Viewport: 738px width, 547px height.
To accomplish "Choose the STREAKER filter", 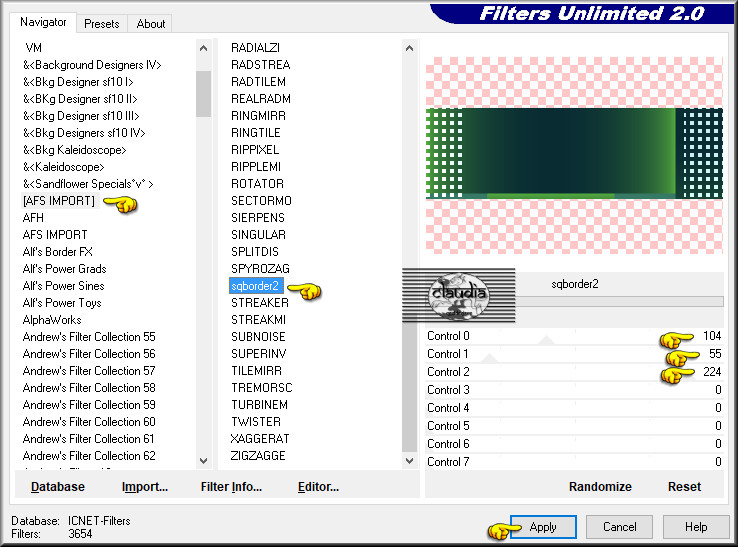I will (x=260, y=303).
